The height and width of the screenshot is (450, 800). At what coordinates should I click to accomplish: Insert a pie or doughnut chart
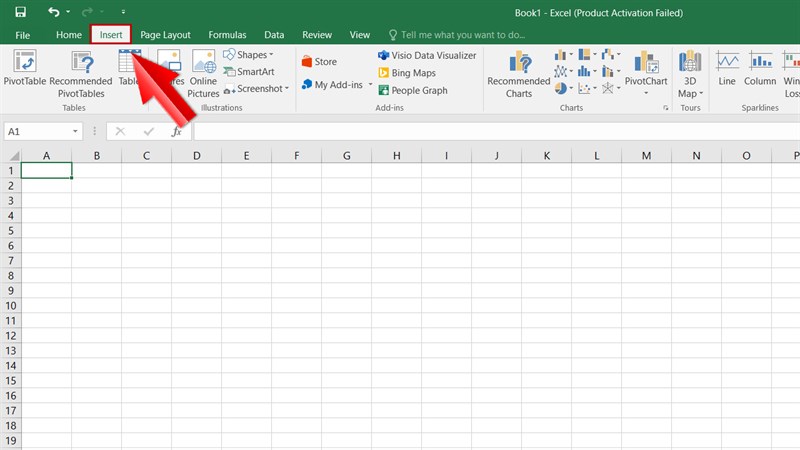(x=563, y=88)
